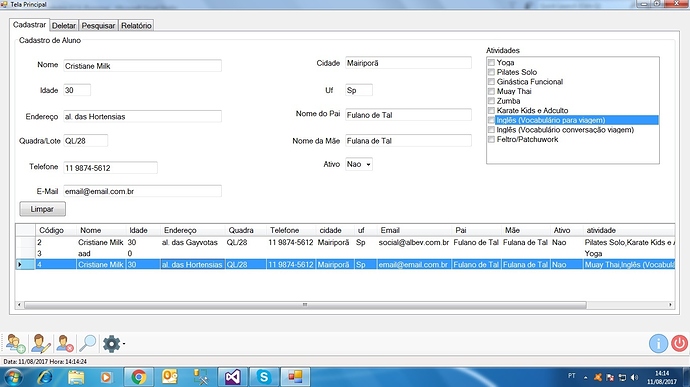This screenshot has height=387, width=690.
Task: Switch to the Pesquisar tab
Action: [98, 26]
